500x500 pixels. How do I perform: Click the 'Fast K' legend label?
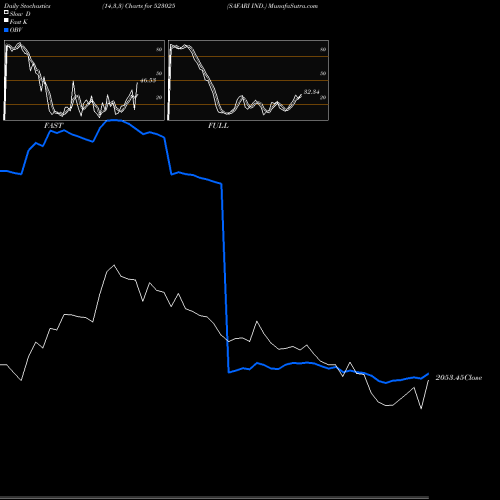pos(19,22)
